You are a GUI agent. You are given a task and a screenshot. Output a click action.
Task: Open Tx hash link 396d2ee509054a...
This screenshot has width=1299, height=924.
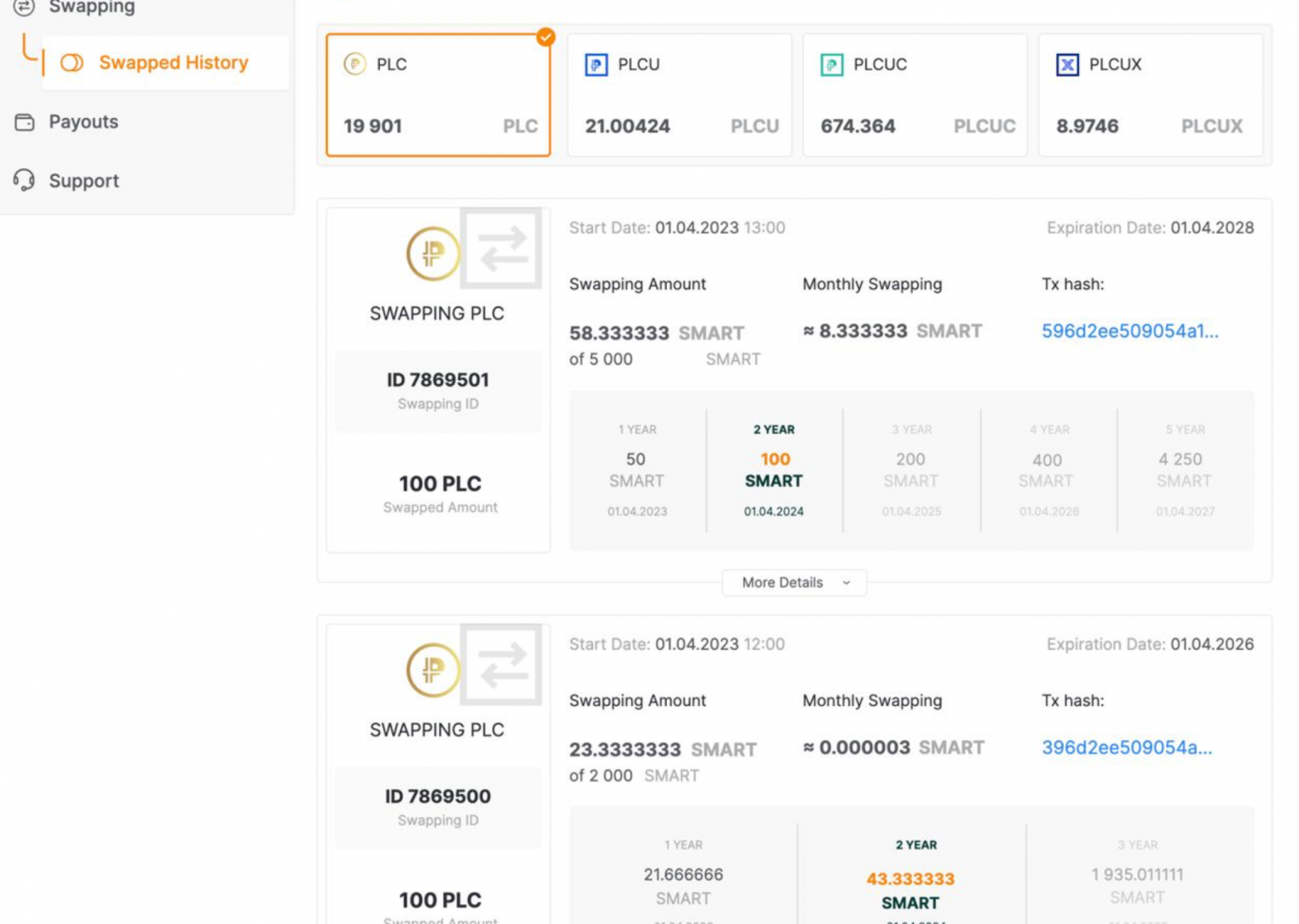[1126, 748]
